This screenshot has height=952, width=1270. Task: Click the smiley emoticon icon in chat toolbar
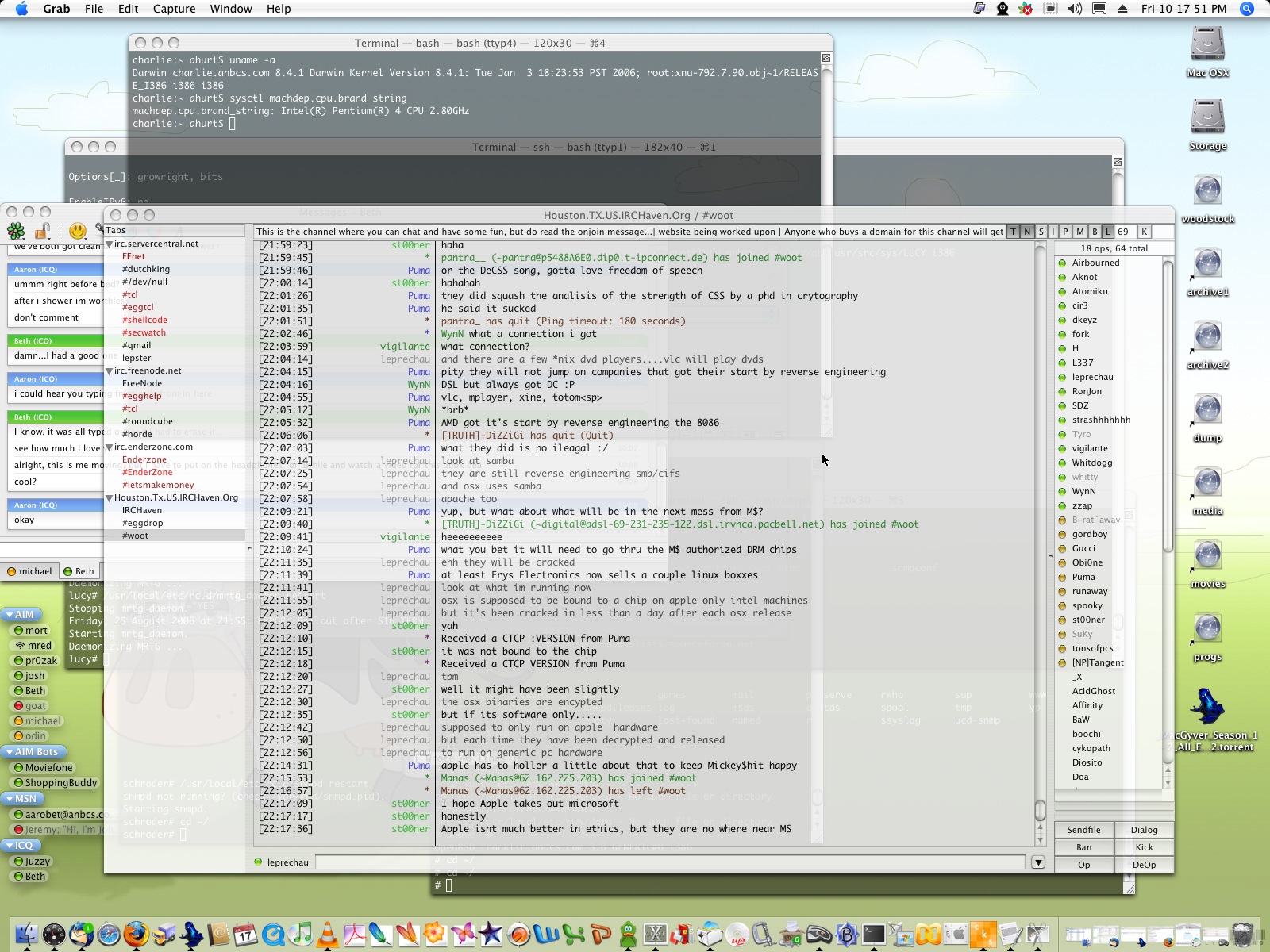(78, 231)
